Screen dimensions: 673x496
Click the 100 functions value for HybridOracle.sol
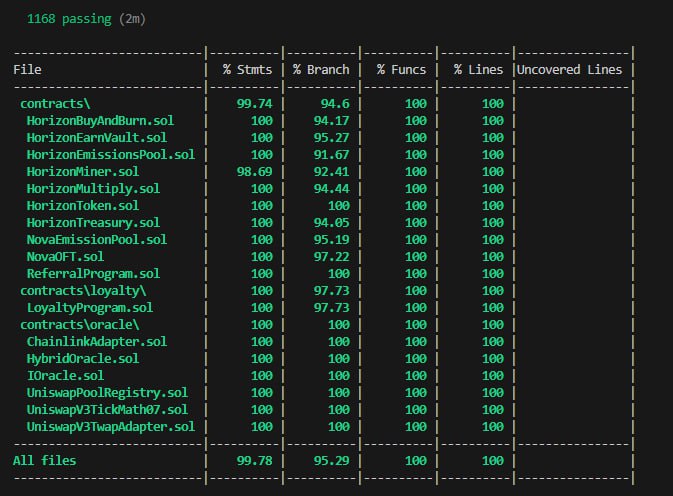coord(416,358)
